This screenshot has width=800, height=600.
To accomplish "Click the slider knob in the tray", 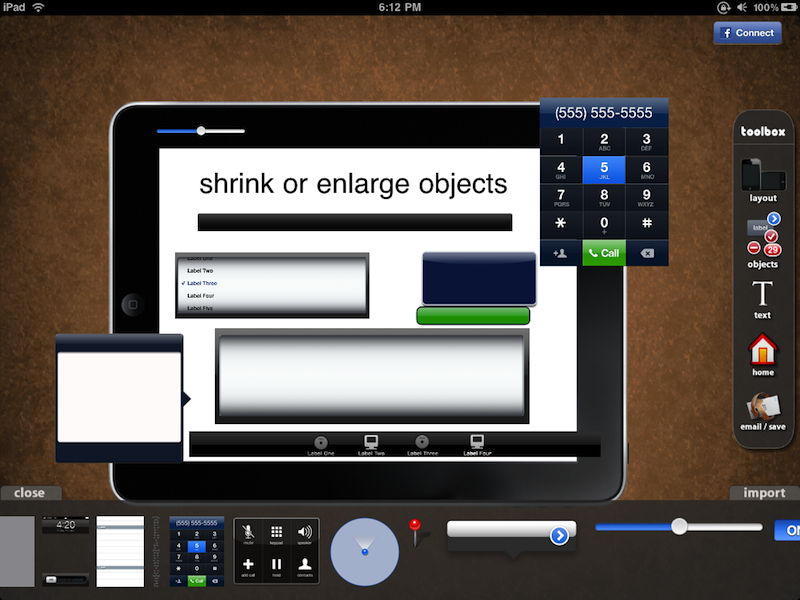I will click(x=679, y=527).
